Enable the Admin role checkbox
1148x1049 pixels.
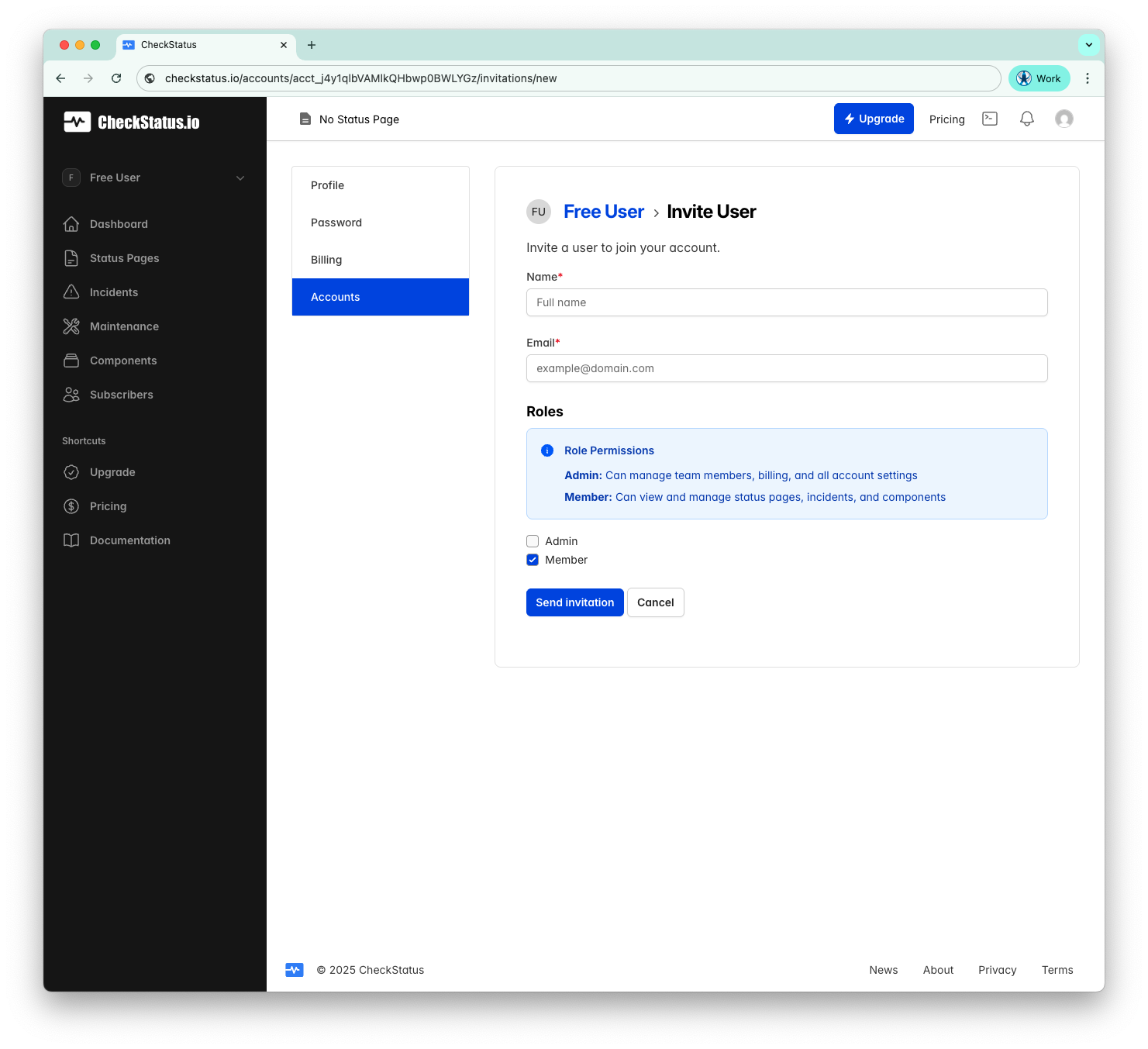tap(533, 541)
